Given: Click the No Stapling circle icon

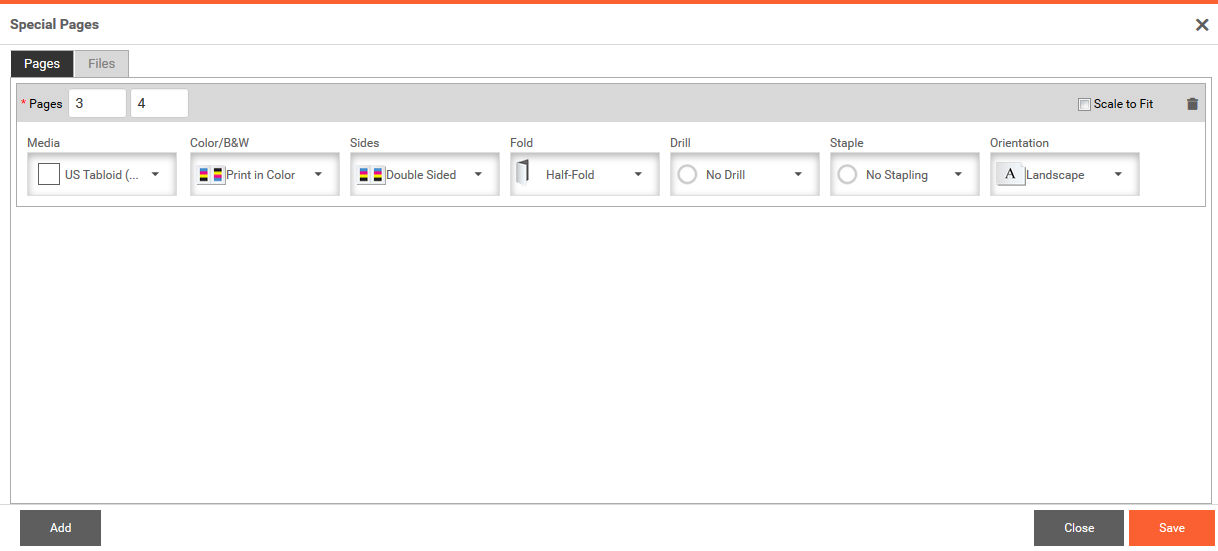Looking at the screenshot, I should [x=847, y=174].
